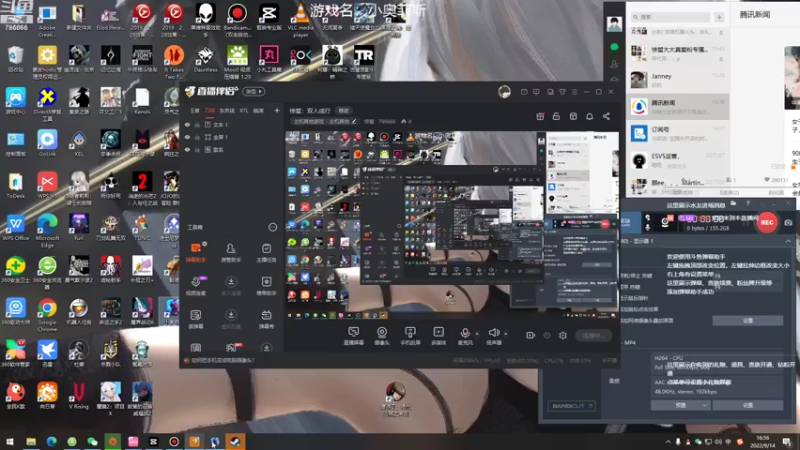
Task: Switch to first scene tab
Action: (195, 110)
